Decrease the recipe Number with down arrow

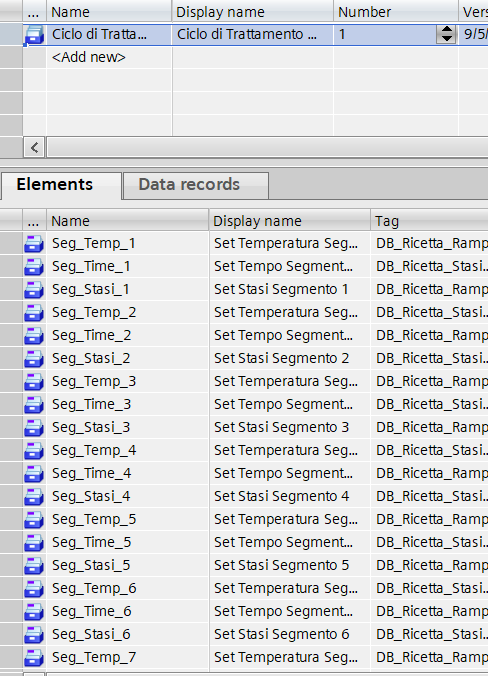click(446, 39)
